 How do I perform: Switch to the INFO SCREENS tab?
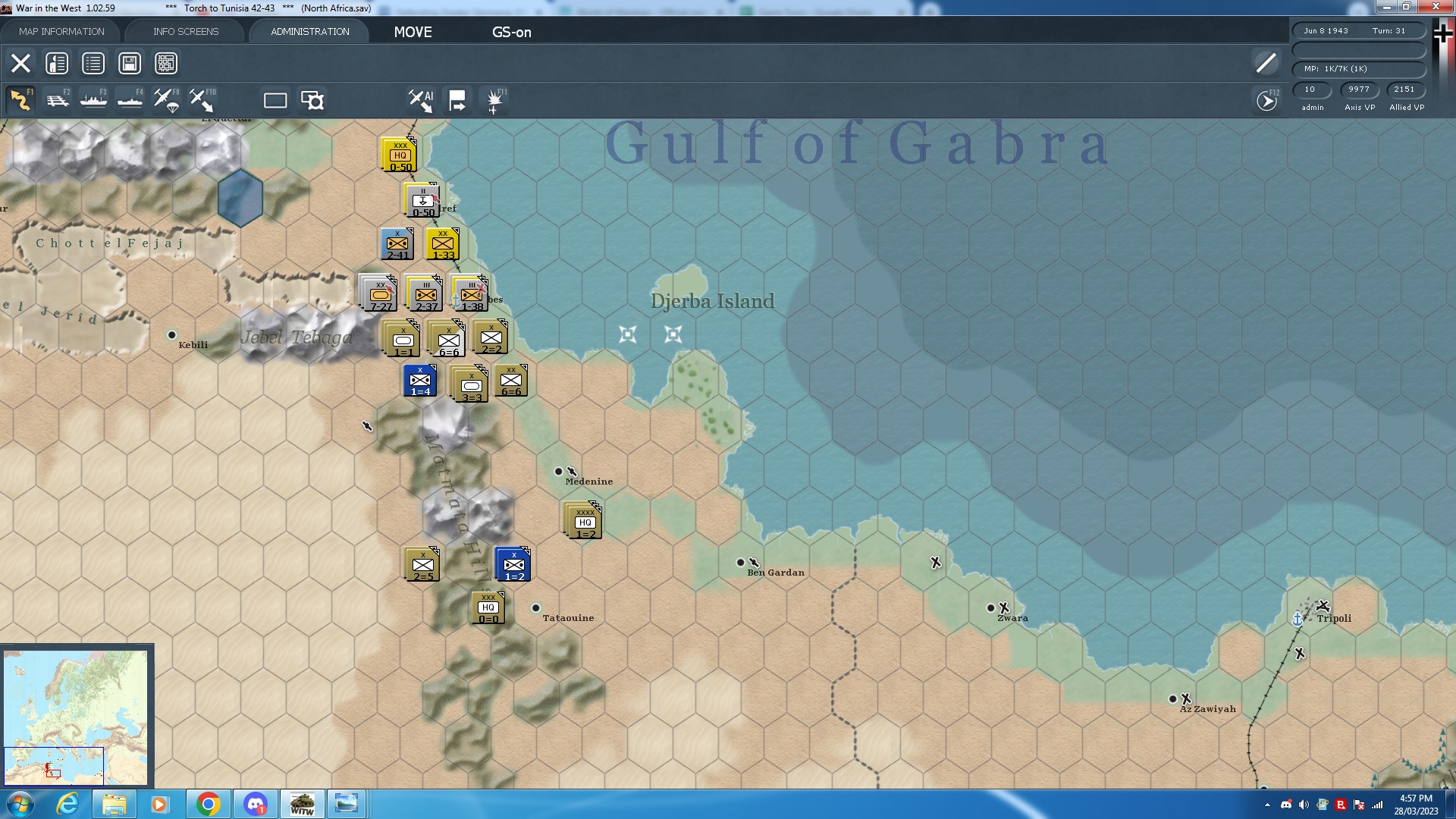point(186,31)
